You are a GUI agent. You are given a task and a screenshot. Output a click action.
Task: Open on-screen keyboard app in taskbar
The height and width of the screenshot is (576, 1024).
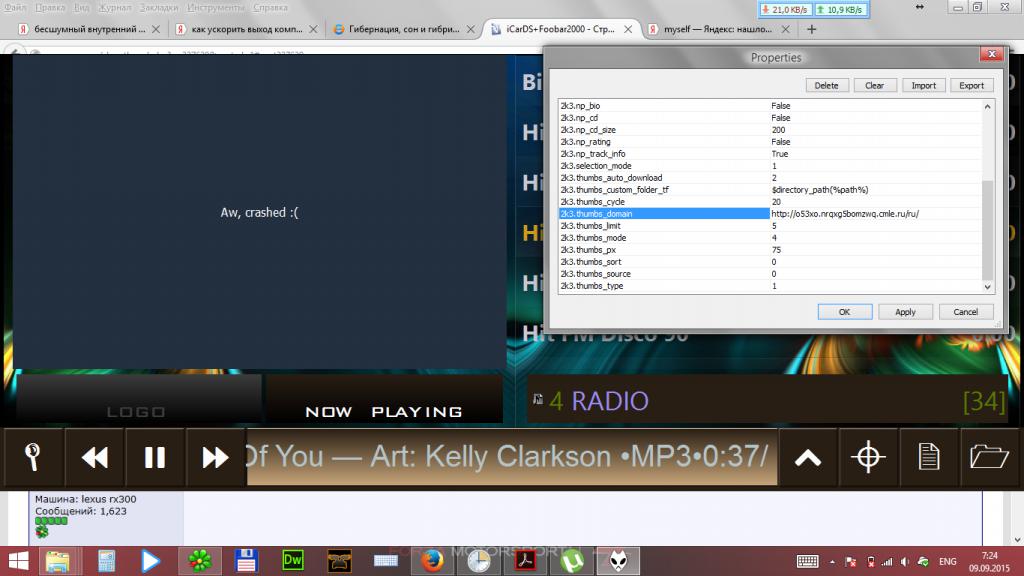386,561
